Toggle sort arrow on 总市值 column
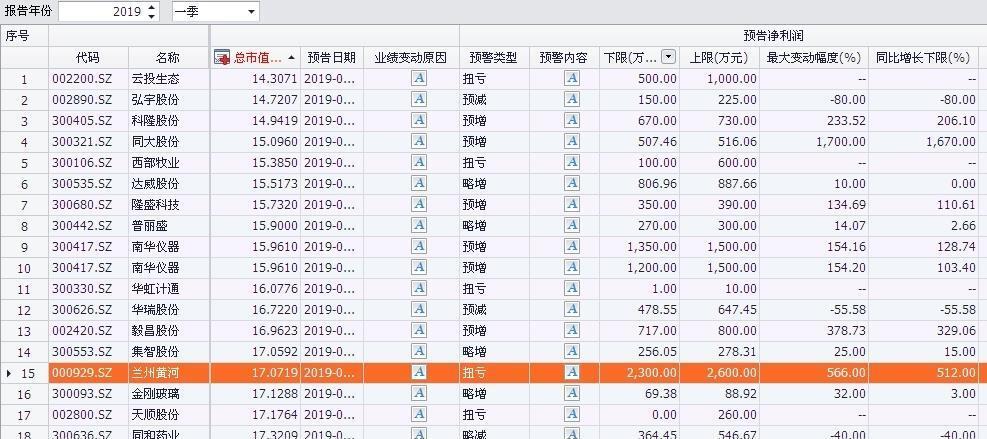 291,58
